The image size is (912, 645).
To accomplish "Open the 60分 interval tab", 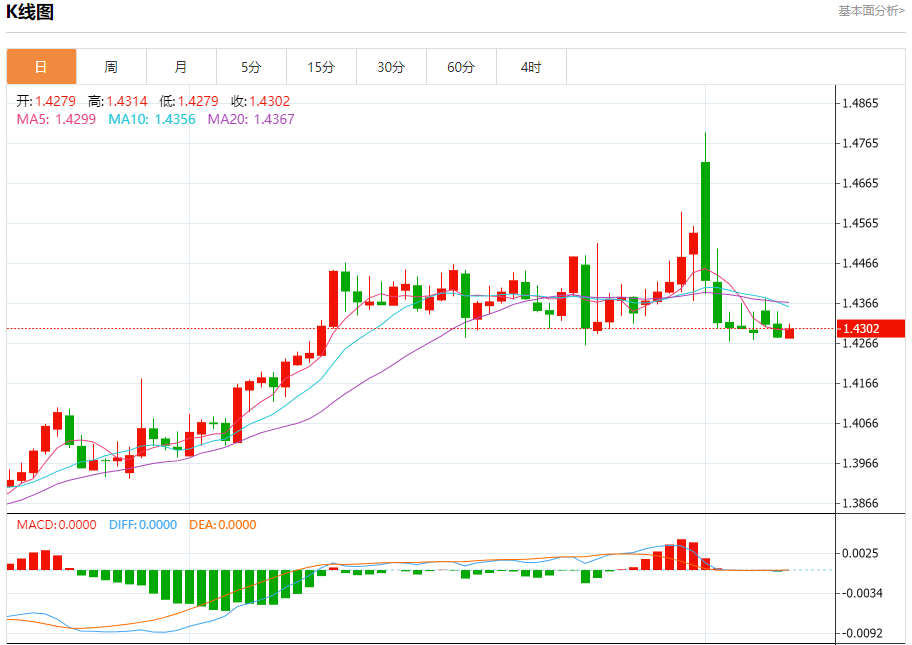I will coord(461,67).
